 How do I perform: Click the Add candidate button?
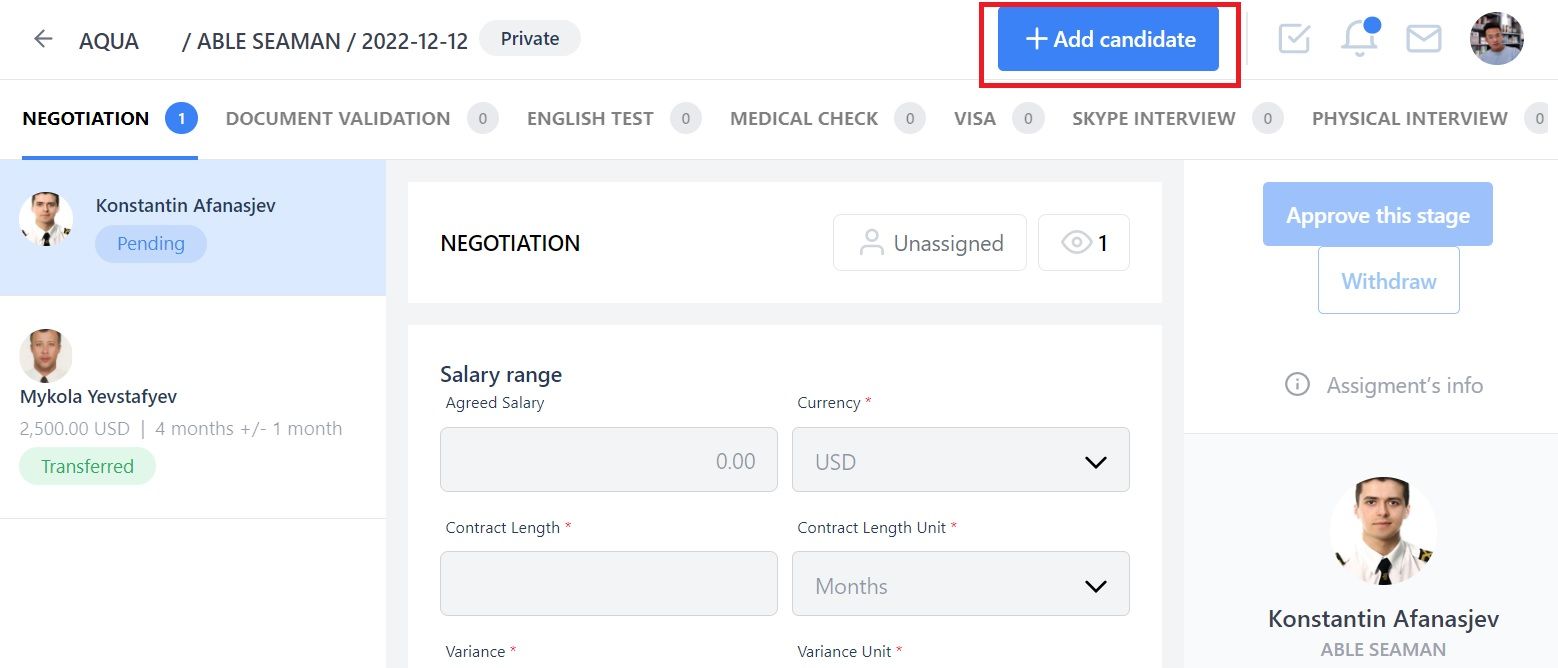coord(1108,39)
